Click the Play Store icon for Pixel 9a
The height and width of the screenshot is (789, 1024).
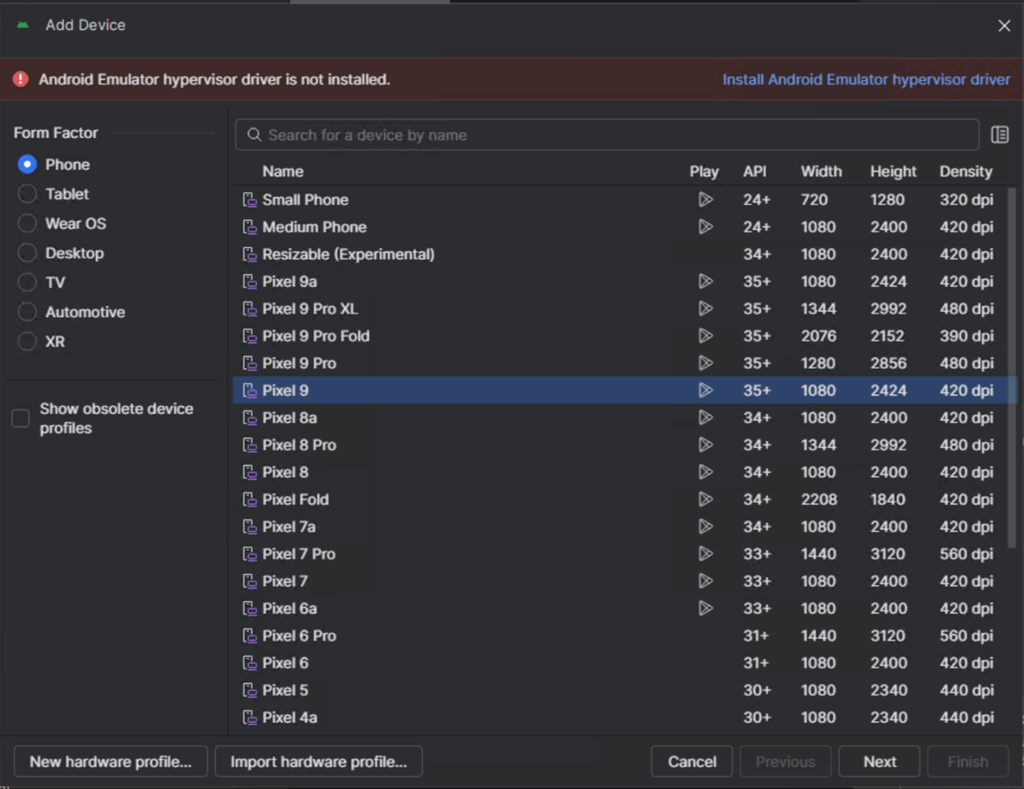tap(705, 281)
